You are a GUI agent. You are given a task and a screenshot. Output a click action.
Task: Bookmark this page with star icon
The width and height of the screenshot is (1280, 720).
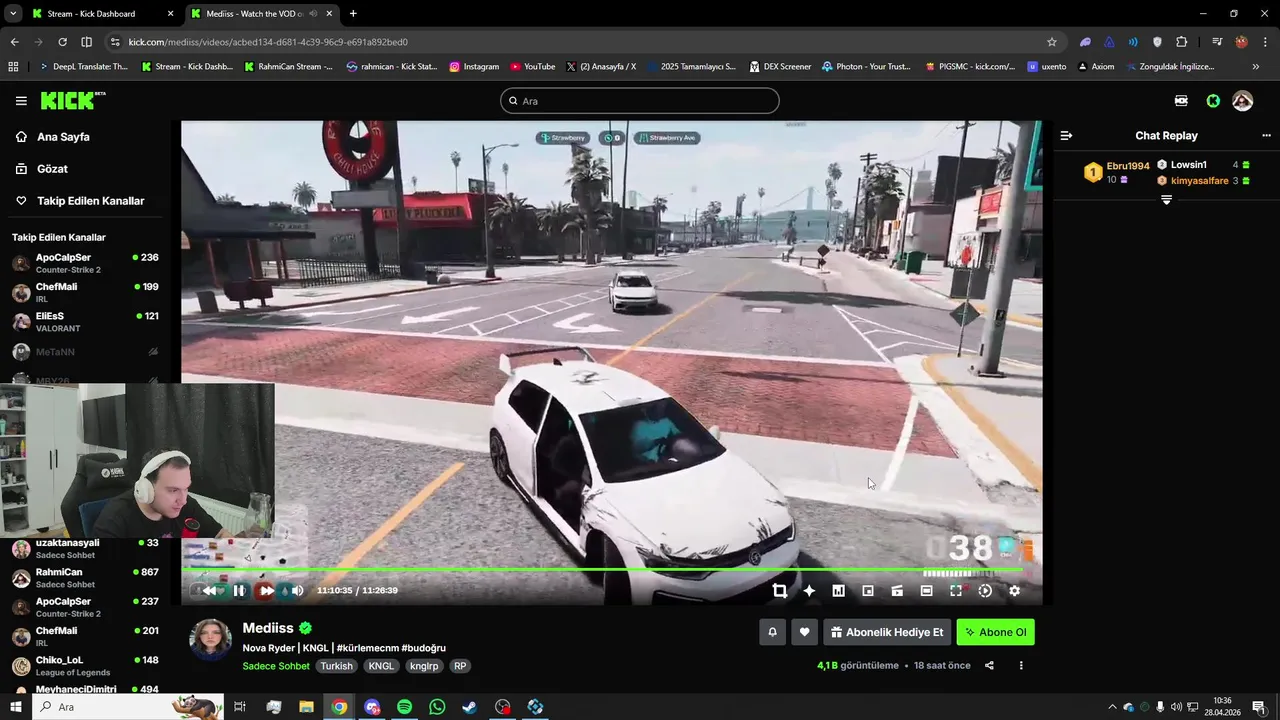click(1052, 42)
